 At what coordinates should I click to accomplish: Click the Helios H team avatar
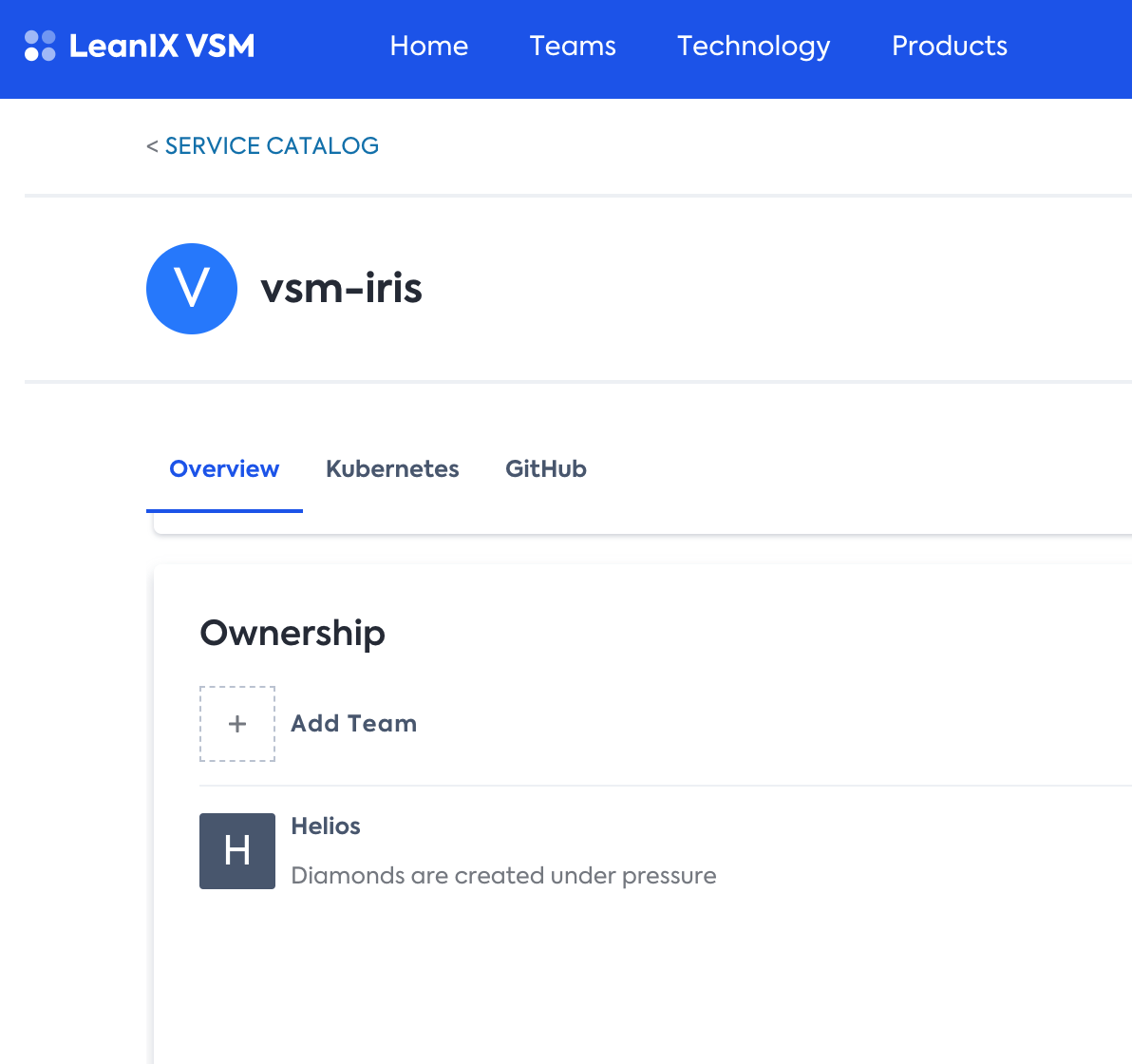coord(237,851)
